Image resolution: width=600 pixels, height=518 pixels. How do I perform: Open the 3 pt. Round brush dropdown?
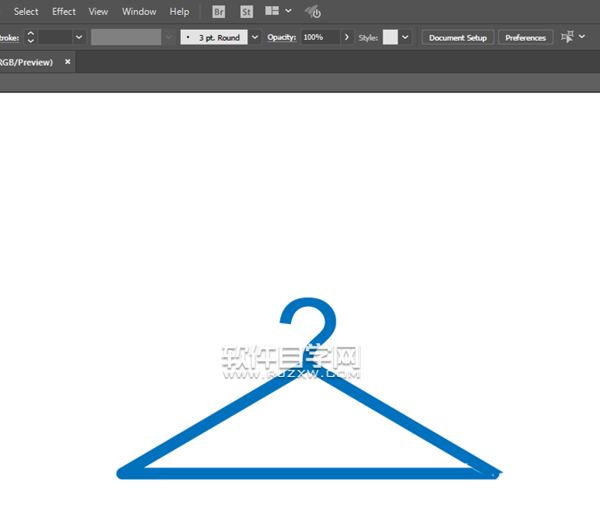(x=254, y=37)
